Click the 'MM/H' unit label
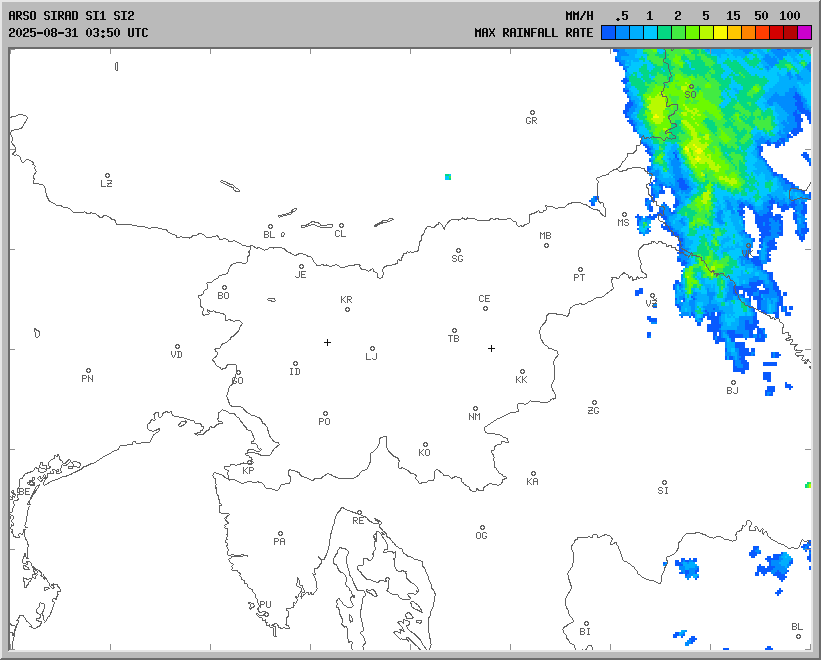 (x=579, y=16)
